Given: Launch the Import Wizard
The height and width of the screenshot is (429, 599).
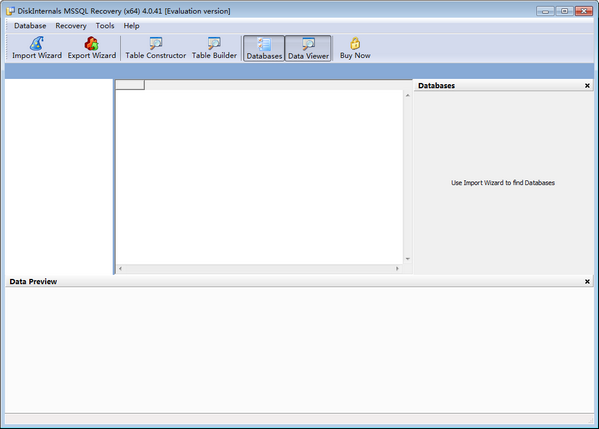Looking at the screenshot, I should point(37,48).
